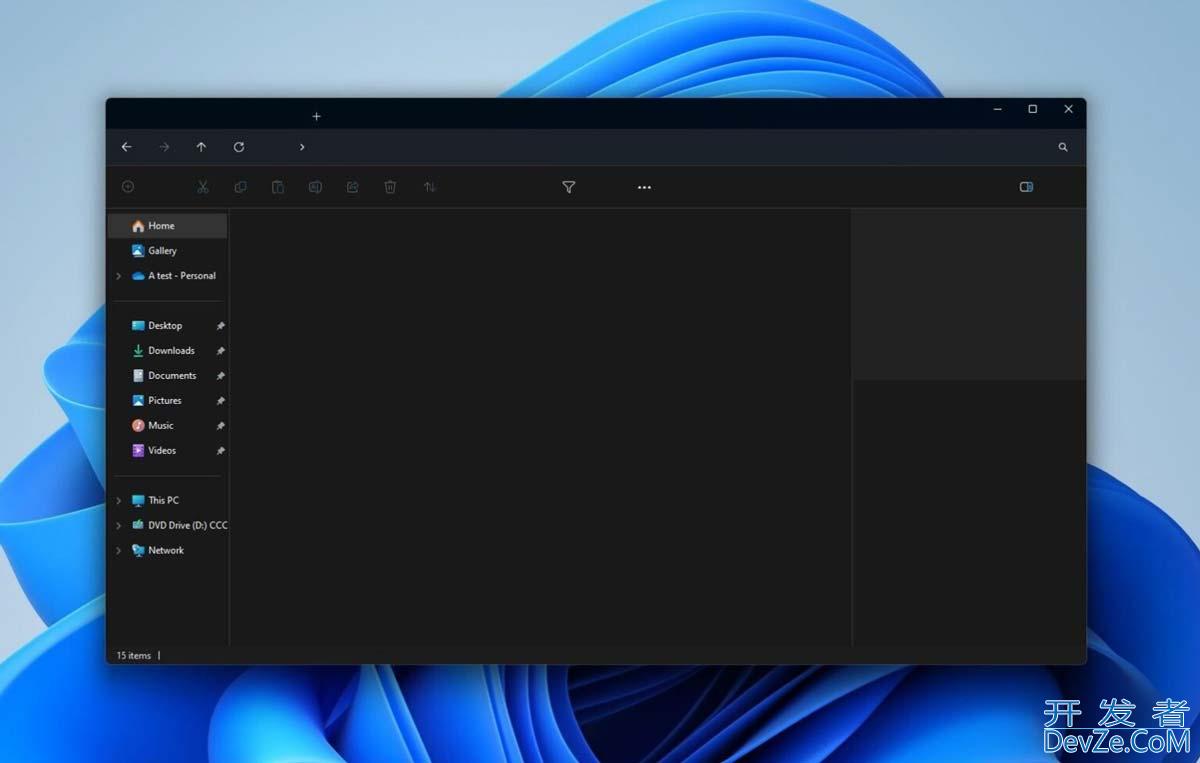The width and height of the screenshot is (1200, 763).
Task: Click the pin icon beside Downloads
Action: pos(220,351)
